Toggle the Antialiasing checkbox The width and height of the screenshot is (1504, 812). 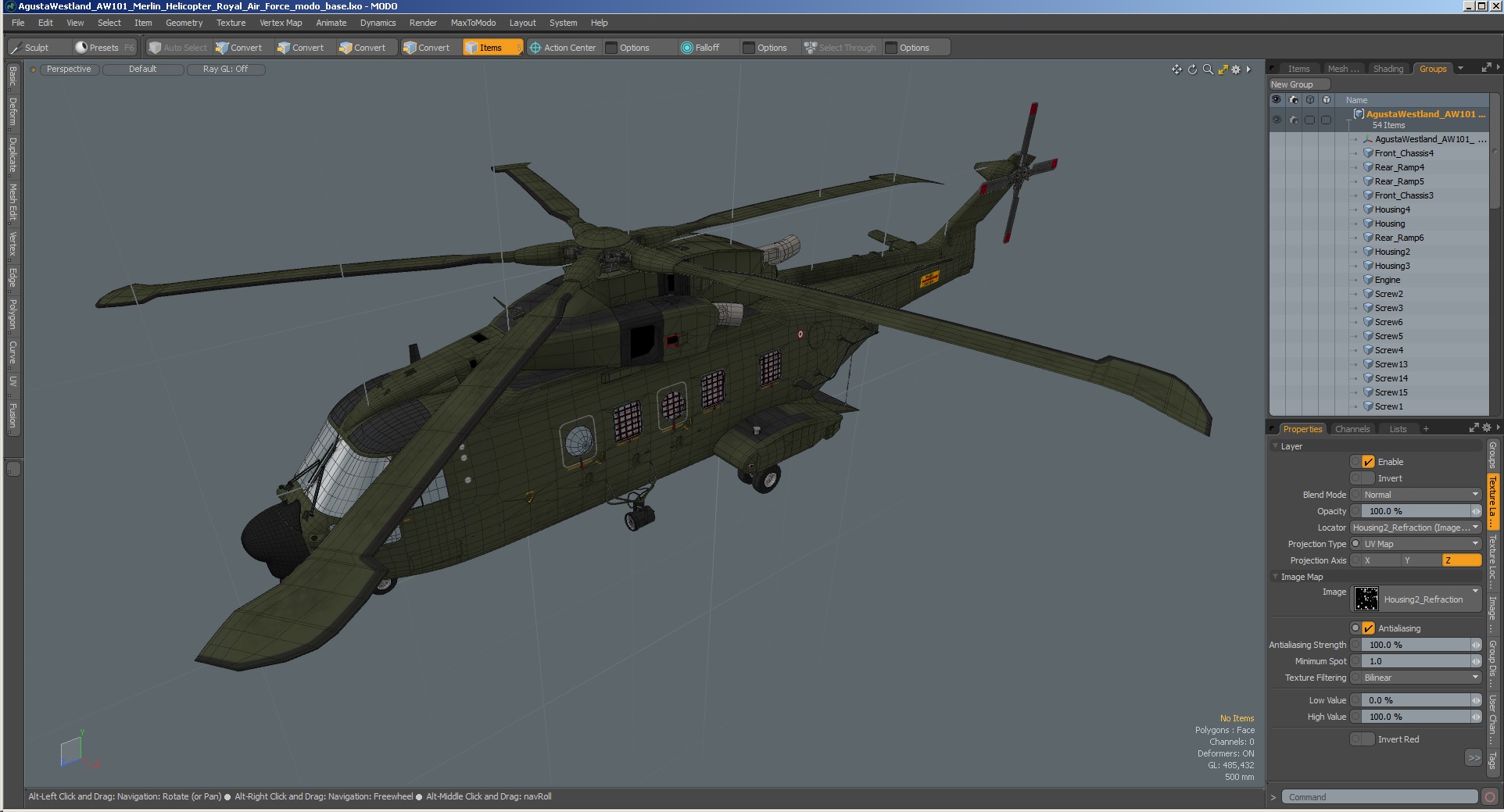click(1368, 628)
